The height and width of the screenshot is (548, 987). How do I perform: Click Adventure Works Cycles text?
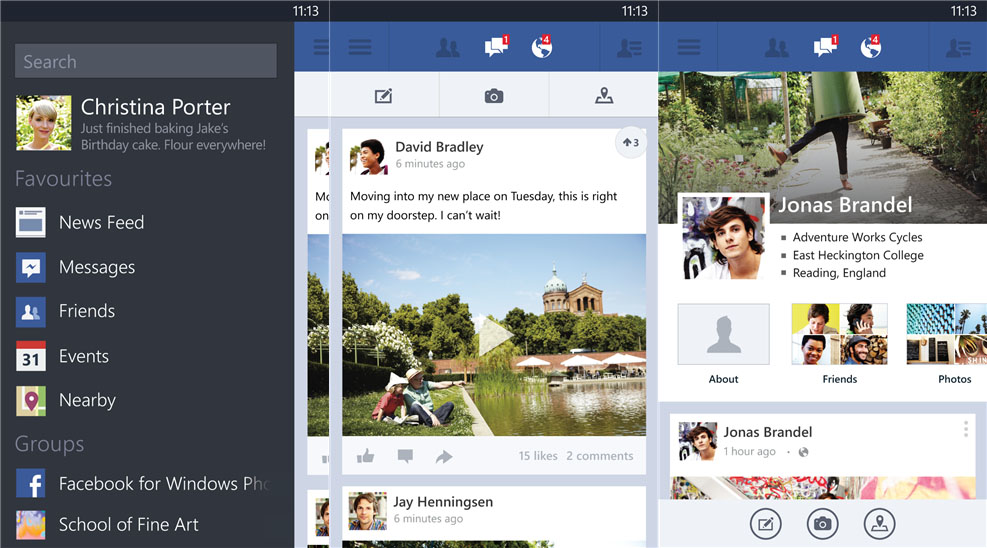click(857, 237)
